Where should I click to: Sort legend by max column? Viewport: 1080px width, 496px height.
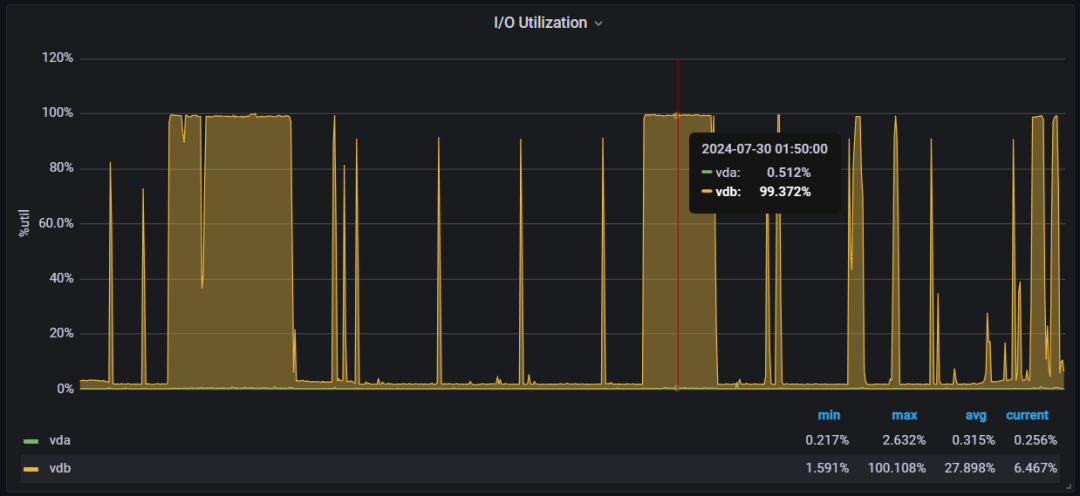904,415
